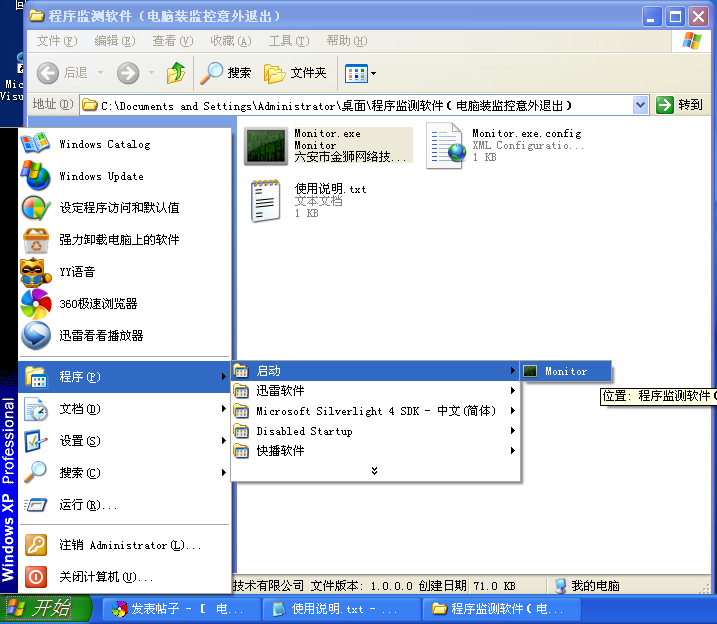This screenshot has height=624, width=717.
Task: Select the 使用说明.txt file icon
Action: [x=265, y=201]
